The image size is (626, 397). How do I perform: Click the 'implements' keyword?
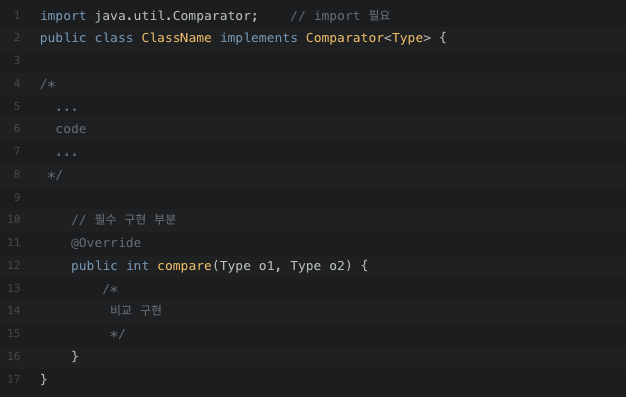(259, 38)
